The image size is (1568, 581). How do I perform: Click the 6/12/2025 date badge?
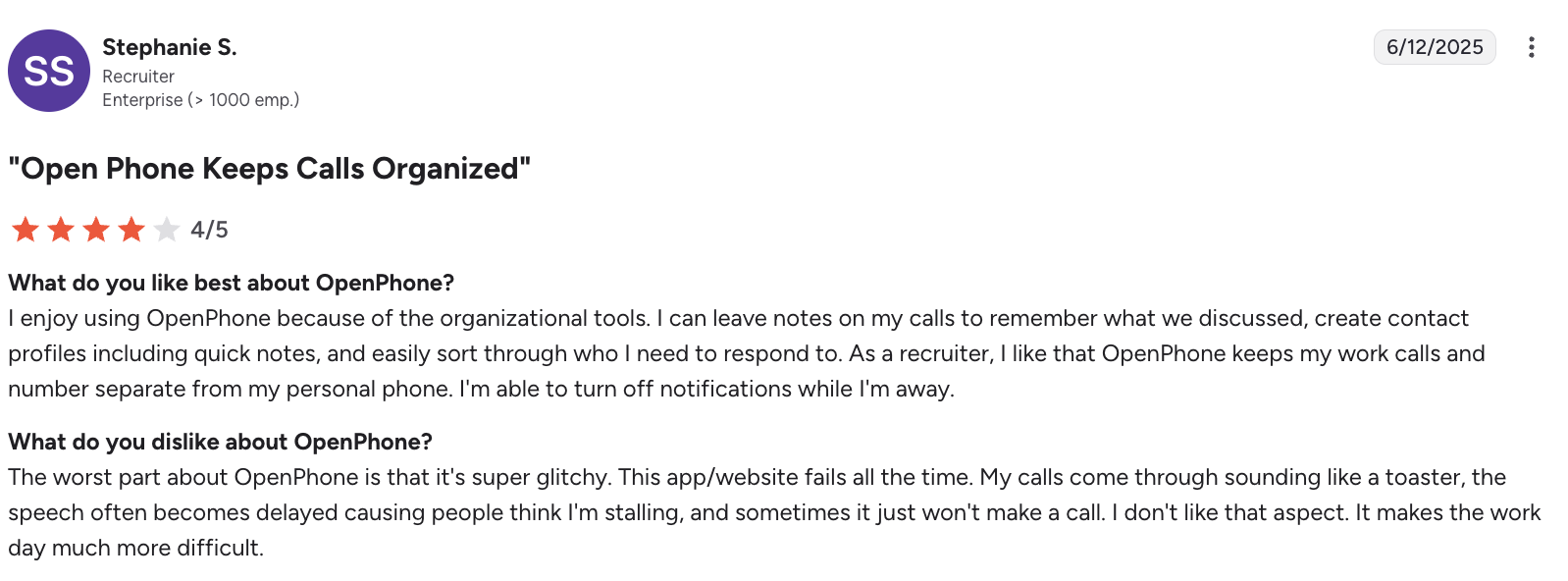coord(1434,47)
